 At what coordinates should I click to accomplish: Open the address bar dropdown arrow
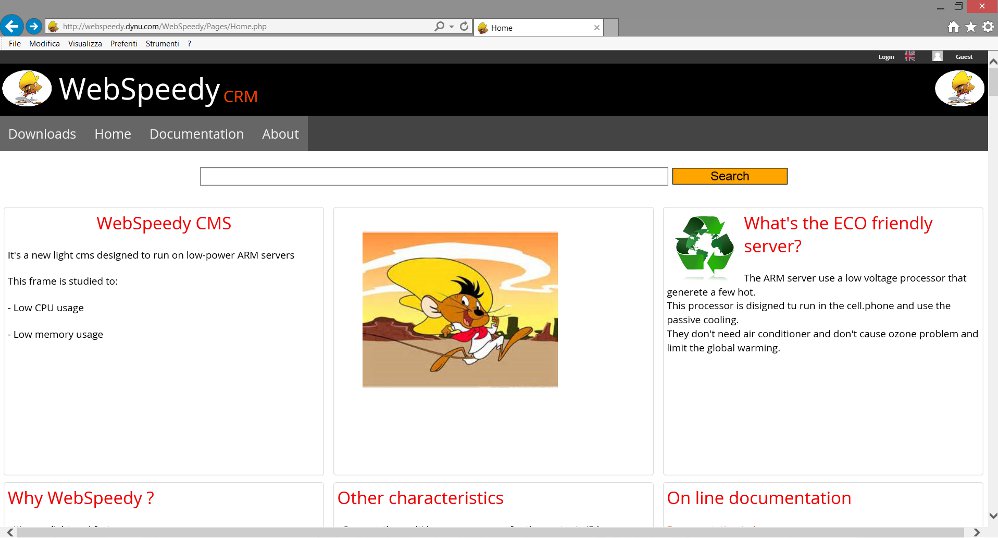tap(451, 27)
